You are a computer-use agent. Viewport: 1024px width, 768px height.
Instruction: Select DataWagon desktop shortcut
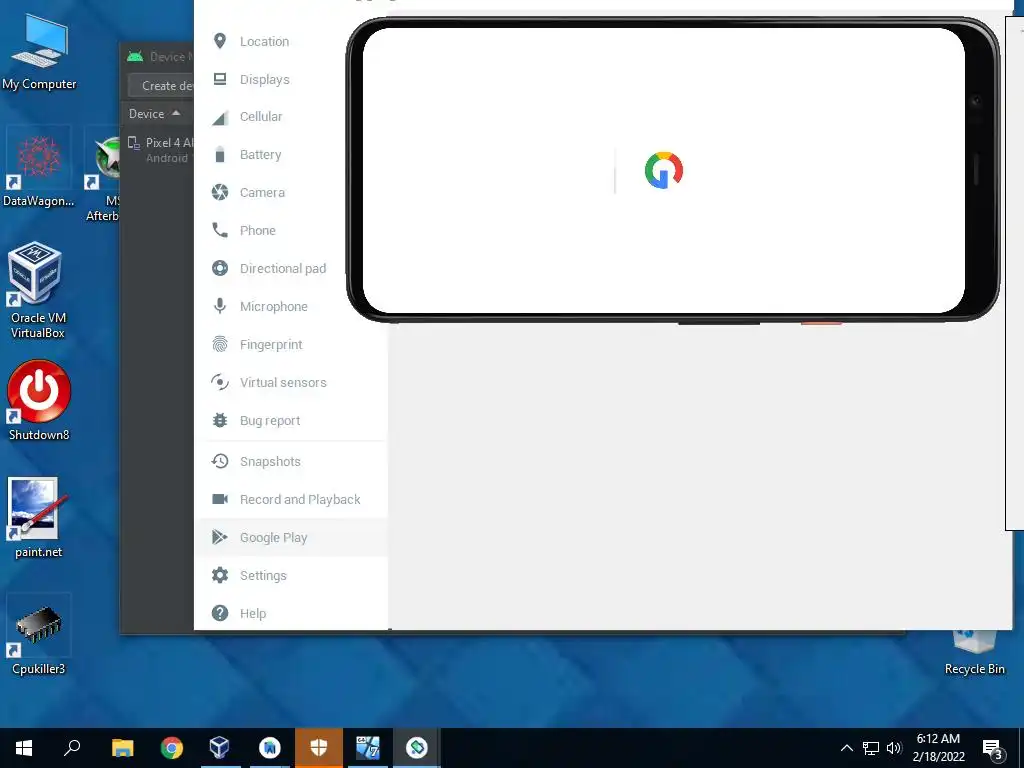[x=39, y=168]
